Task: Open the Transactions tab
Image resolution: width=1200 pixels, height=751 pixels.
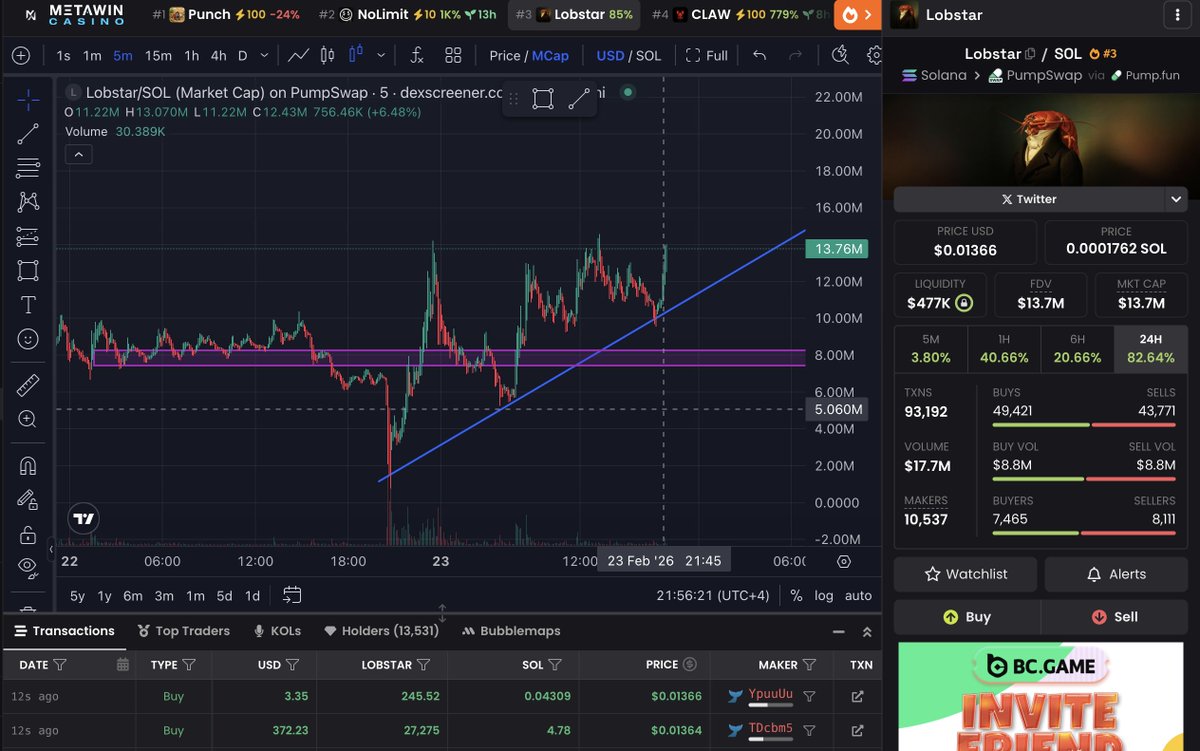Action: (x=65, y=631)
